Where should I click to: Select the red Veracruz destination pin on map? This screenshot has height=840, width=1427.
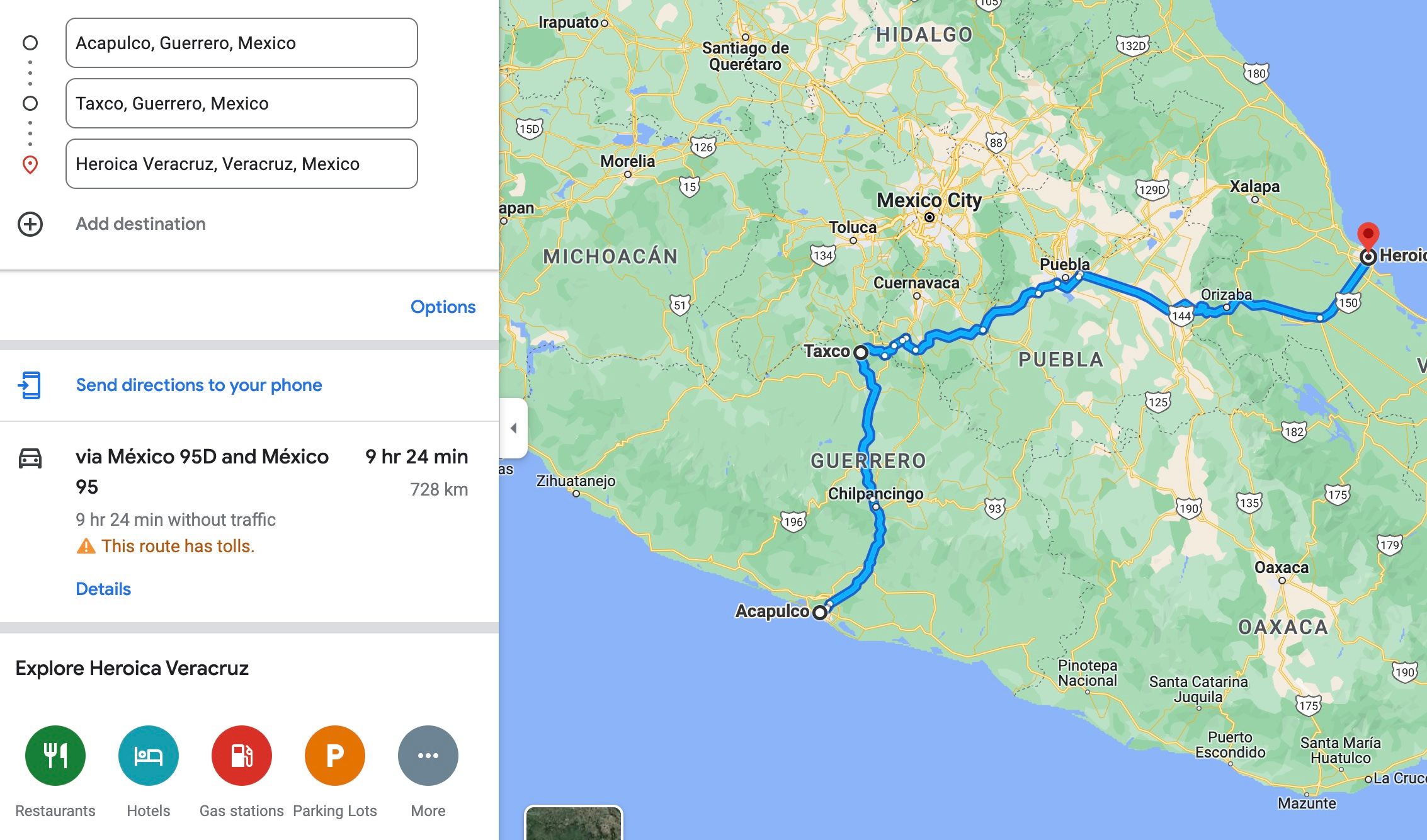(1367, 237)
